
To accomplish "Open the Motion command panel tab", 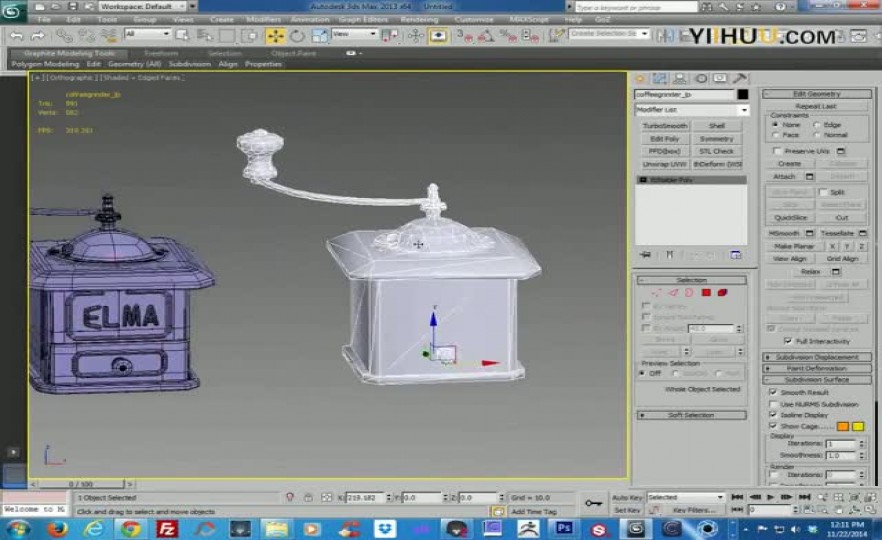I will tap(700, 79).
